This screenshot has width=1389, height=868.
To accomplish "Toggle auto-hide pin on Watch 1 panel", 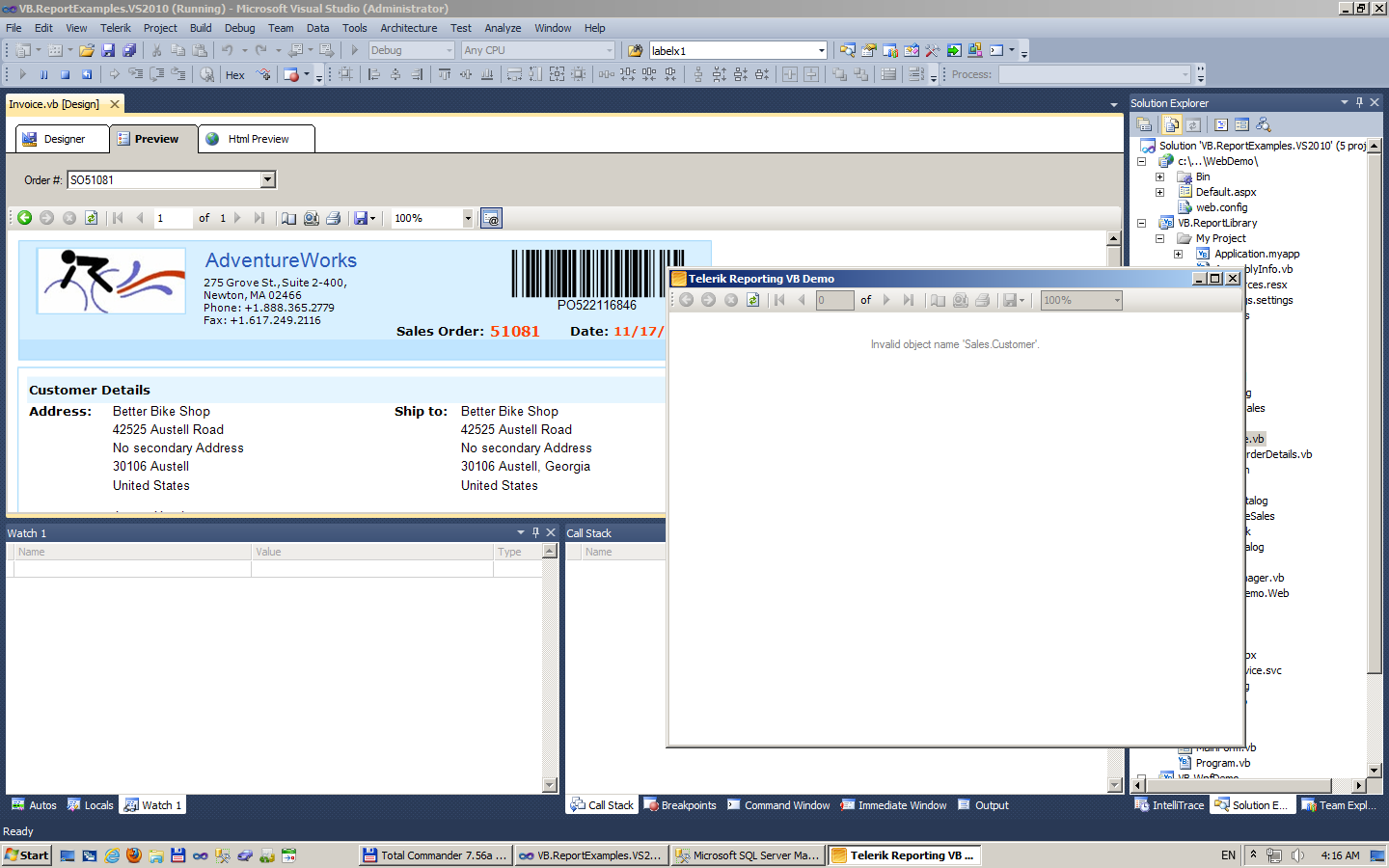I will pyautogui.click(x=535, y=532).
